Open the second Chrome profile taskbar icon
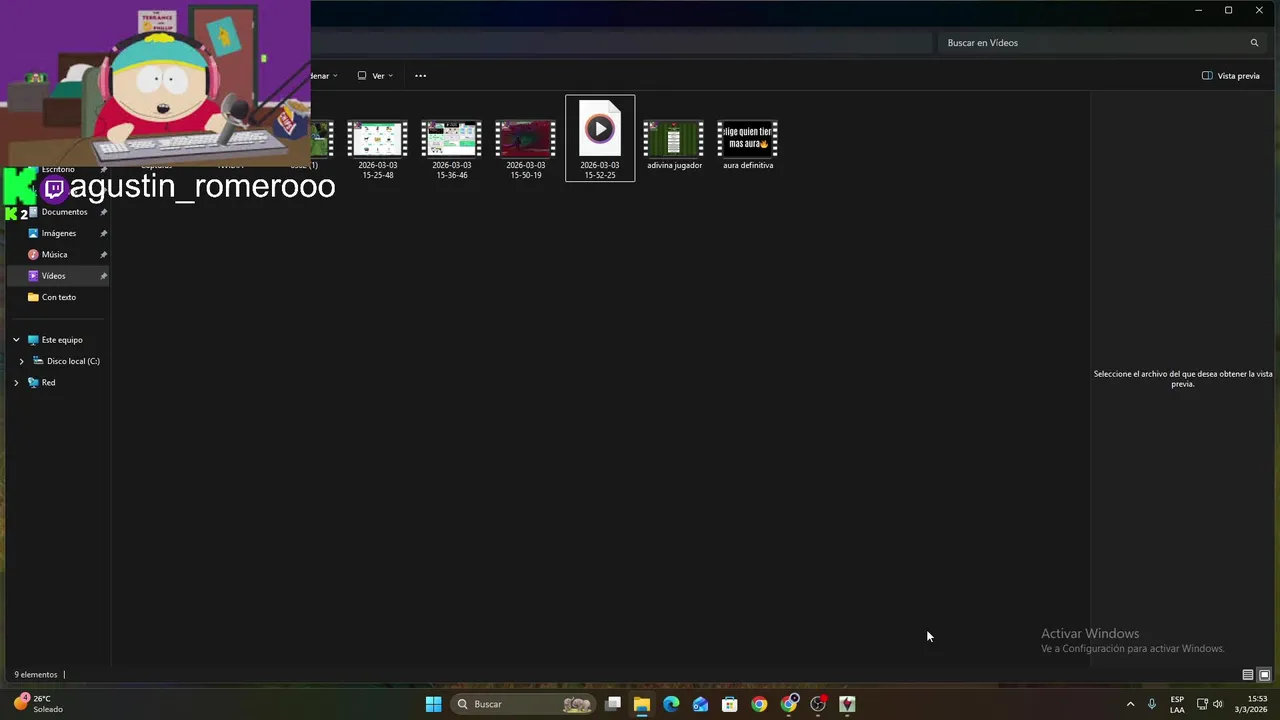The image size is (1280, 720). [789, 704]
